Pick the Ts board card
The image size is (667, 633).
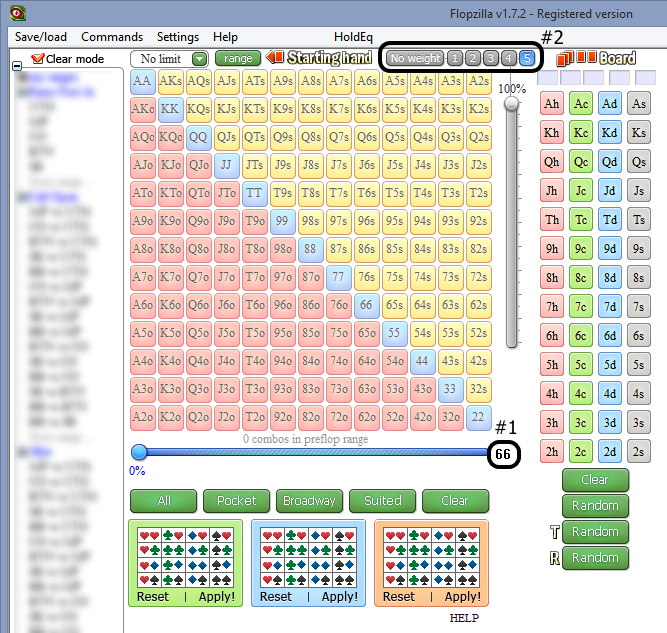point(638,220)
